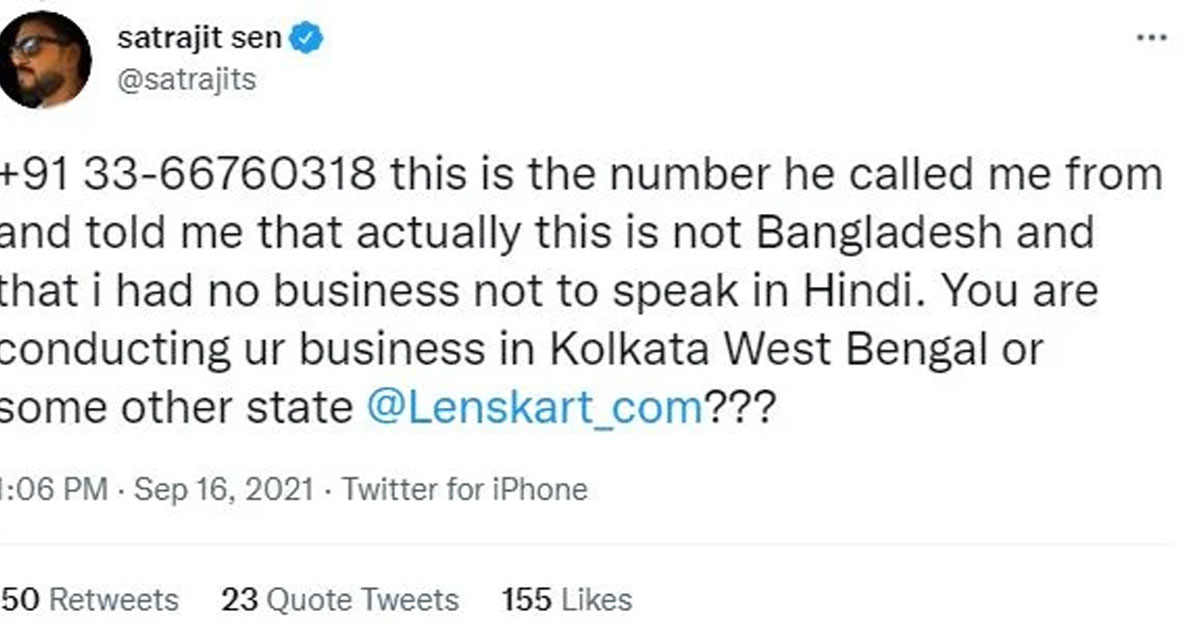Click satrajit sen's profile picture
The image size is (1200, 625).
pos(45,55)
